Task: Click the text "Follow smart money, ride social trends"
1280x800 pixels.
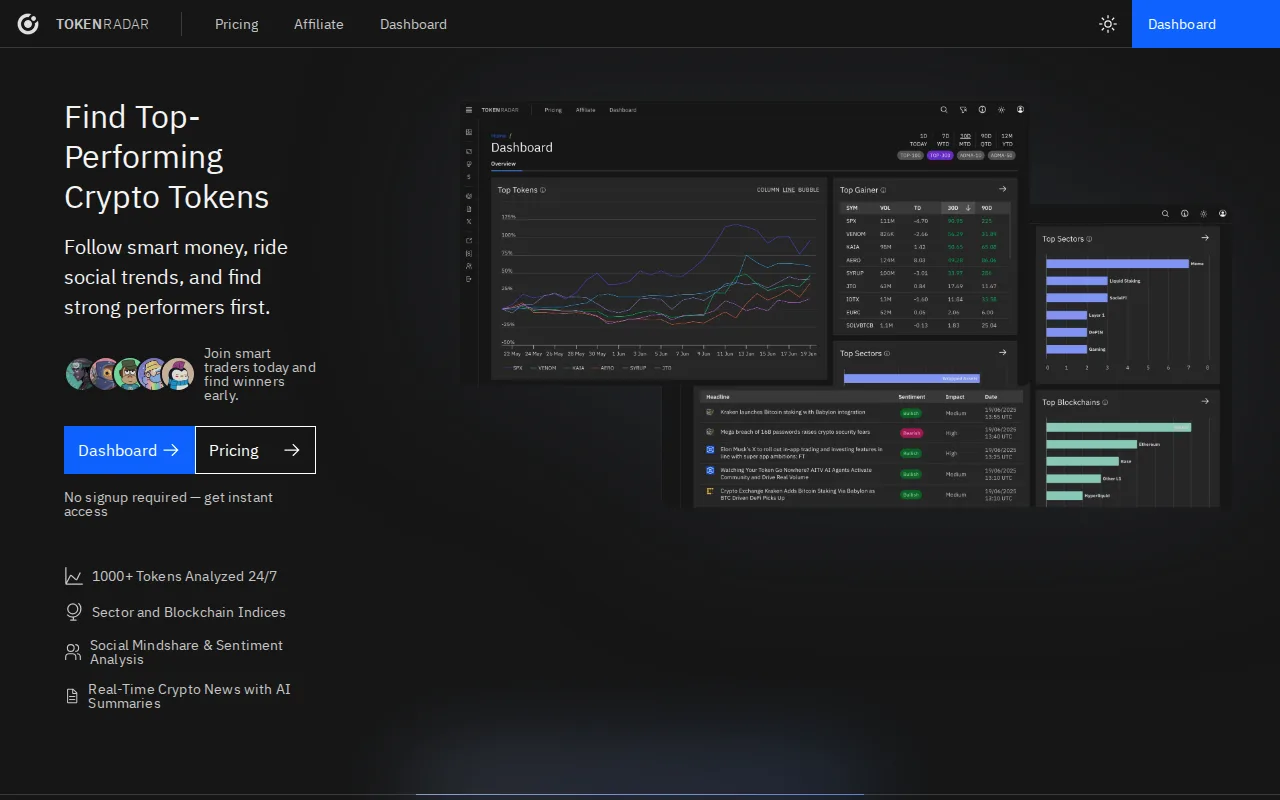Action: pyautogui.click(x=176, y=277)
